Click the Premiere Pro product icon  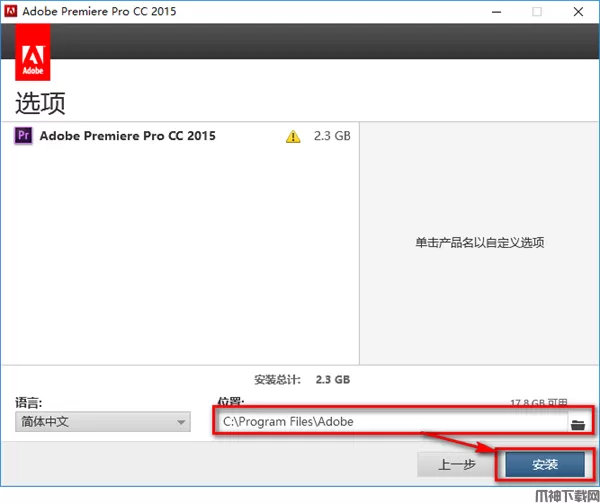(x=23, y=135)
